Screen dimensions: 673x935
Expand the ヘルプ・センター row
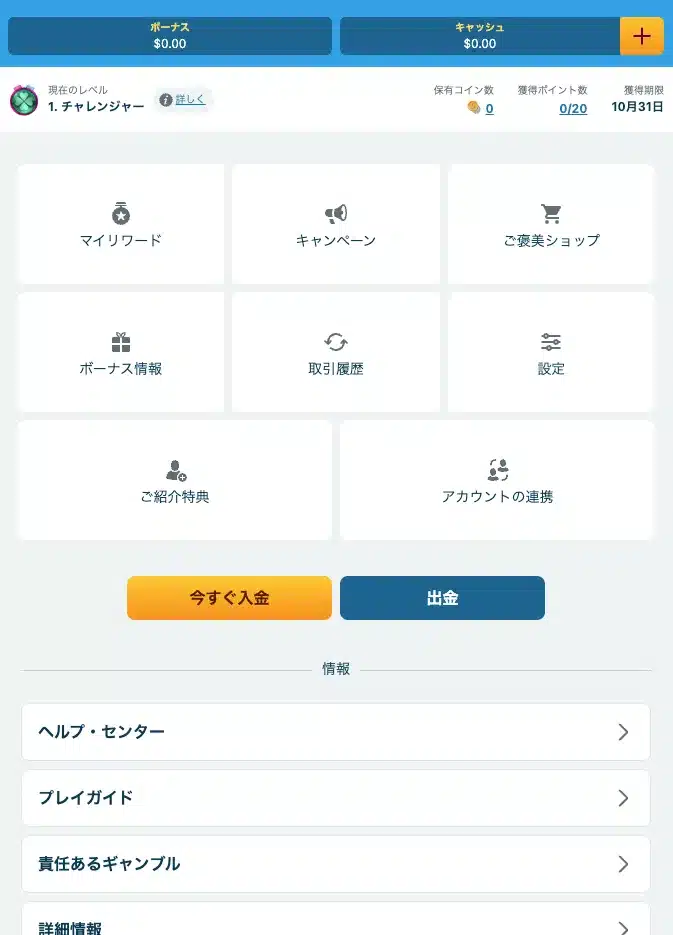[x=336, y=732]
